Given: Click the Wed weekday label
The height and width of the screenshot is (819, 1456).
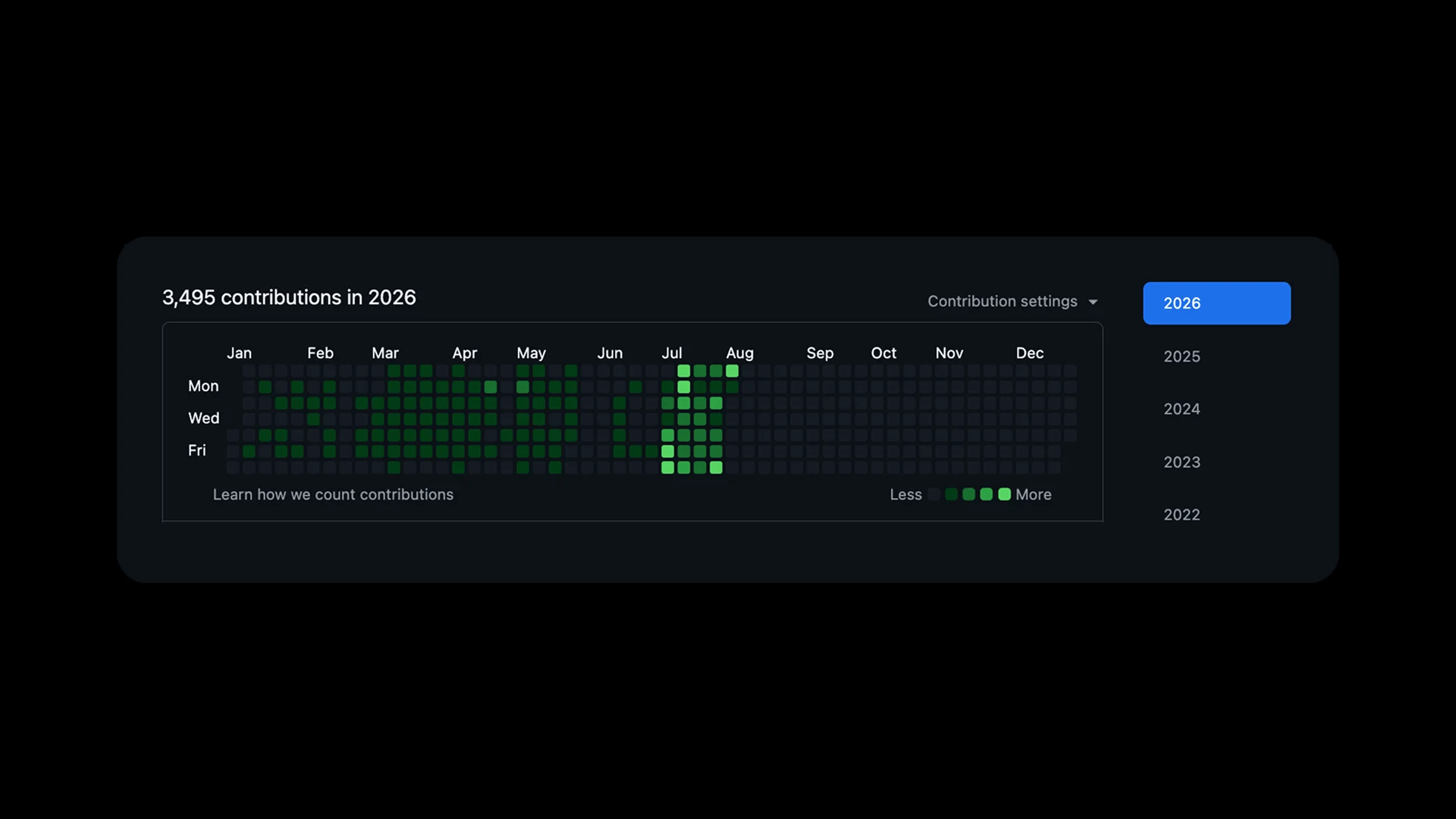Looking at the screenshot, I should [x=203, y=418].
